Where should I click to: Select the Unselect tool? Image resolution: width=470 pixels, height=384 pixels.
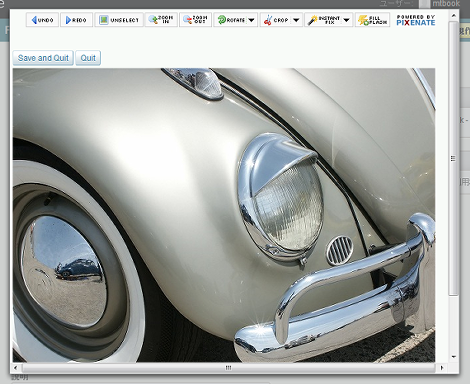tap(119, 20)
